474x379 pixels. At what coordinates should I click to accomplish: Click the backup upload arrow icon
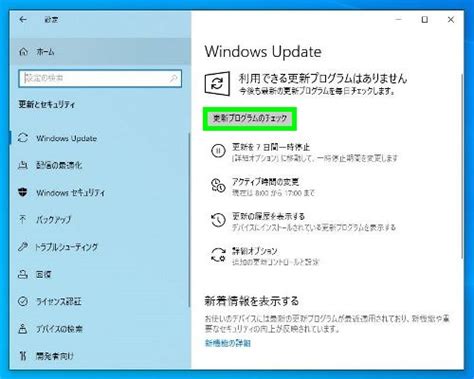[23, 219]
